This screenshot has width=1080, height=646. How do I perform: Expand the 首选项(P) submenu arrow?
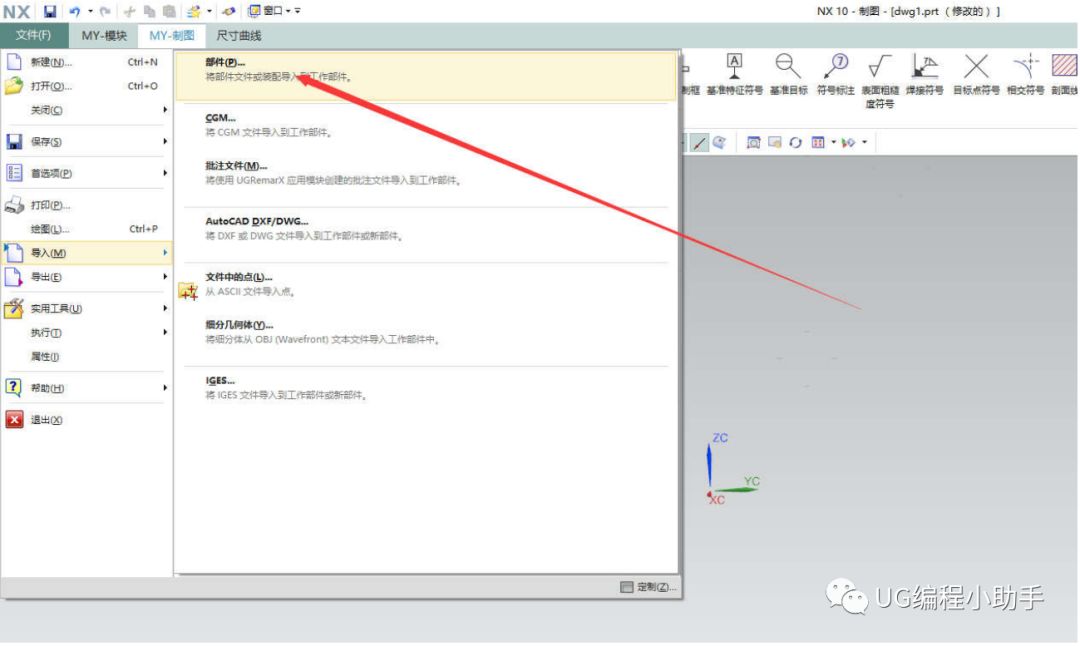point(165,173)
